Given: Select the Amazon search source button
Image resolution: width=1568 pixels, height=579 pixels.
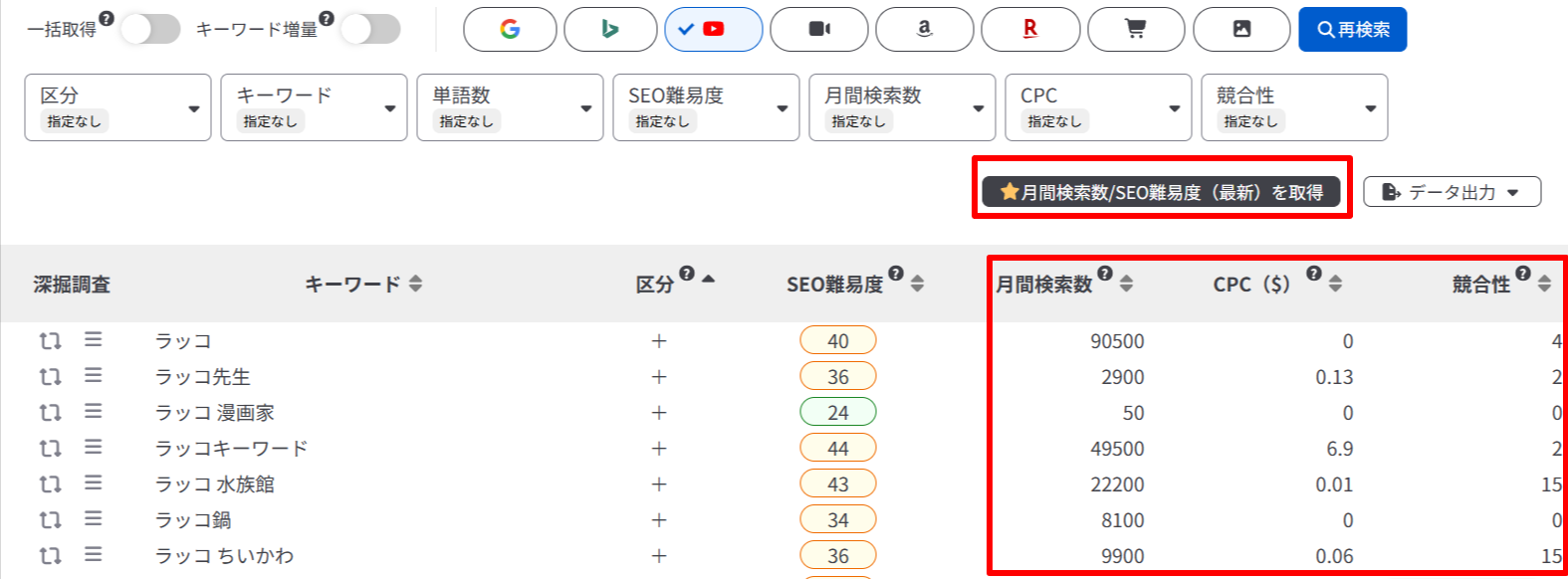Looking at the screenshot, I should (924, 30).
